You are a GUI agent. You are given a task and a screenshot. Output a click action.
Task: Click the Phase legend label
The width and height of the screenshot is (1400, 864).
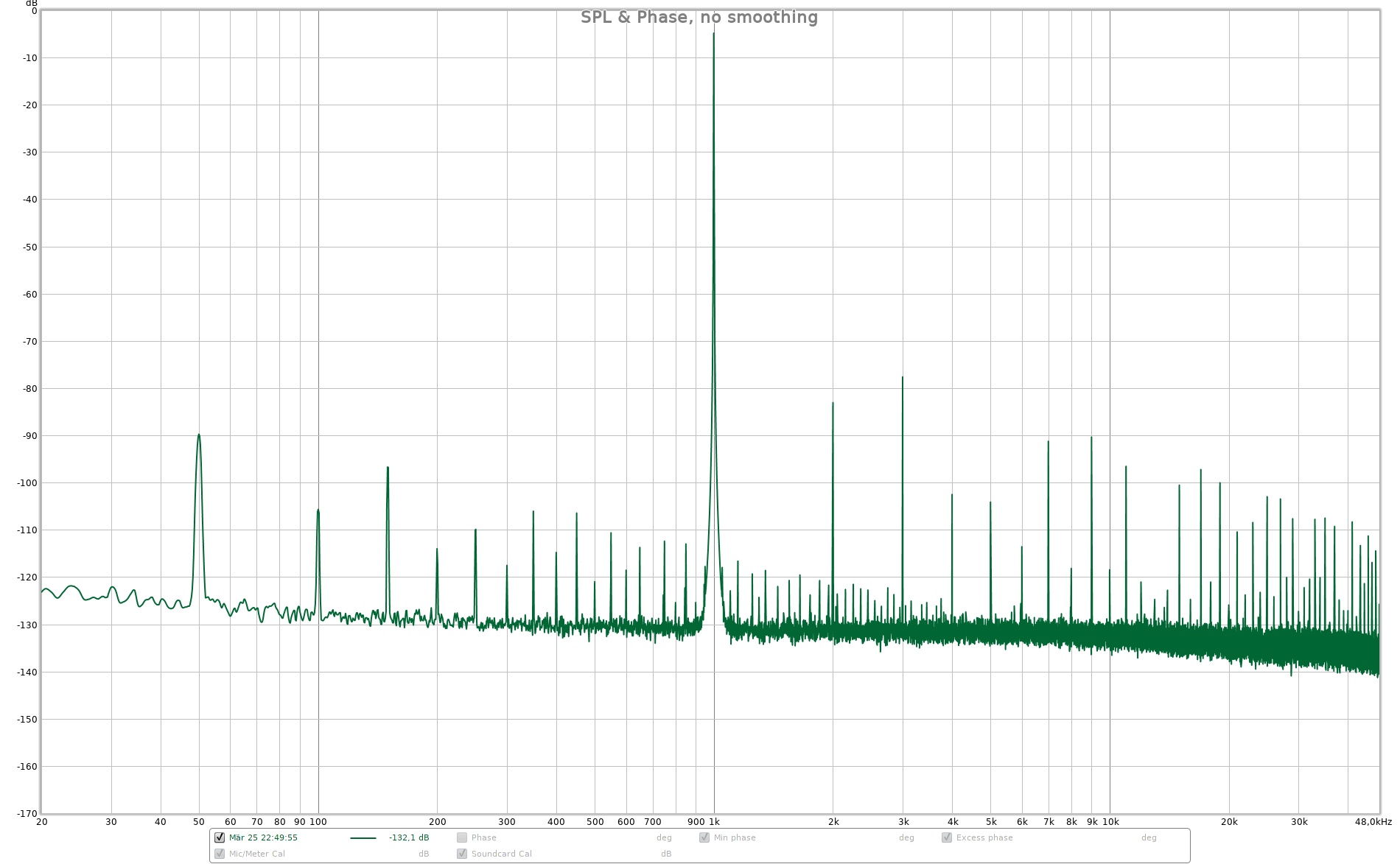point(484,837)
